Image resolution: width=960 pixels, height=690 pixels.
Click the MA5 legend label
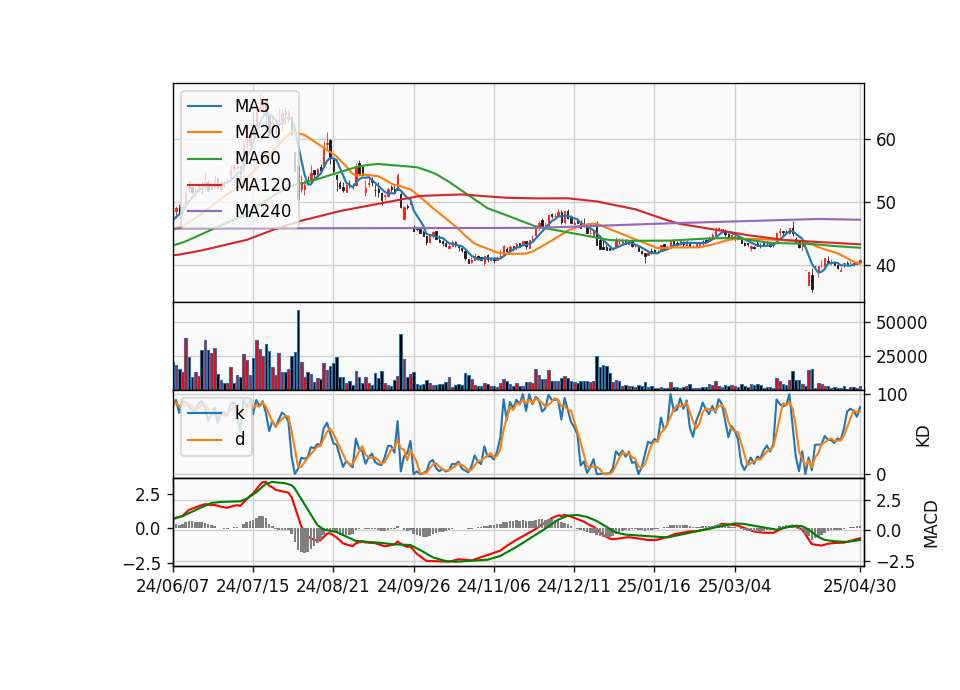tap(252, 106)
